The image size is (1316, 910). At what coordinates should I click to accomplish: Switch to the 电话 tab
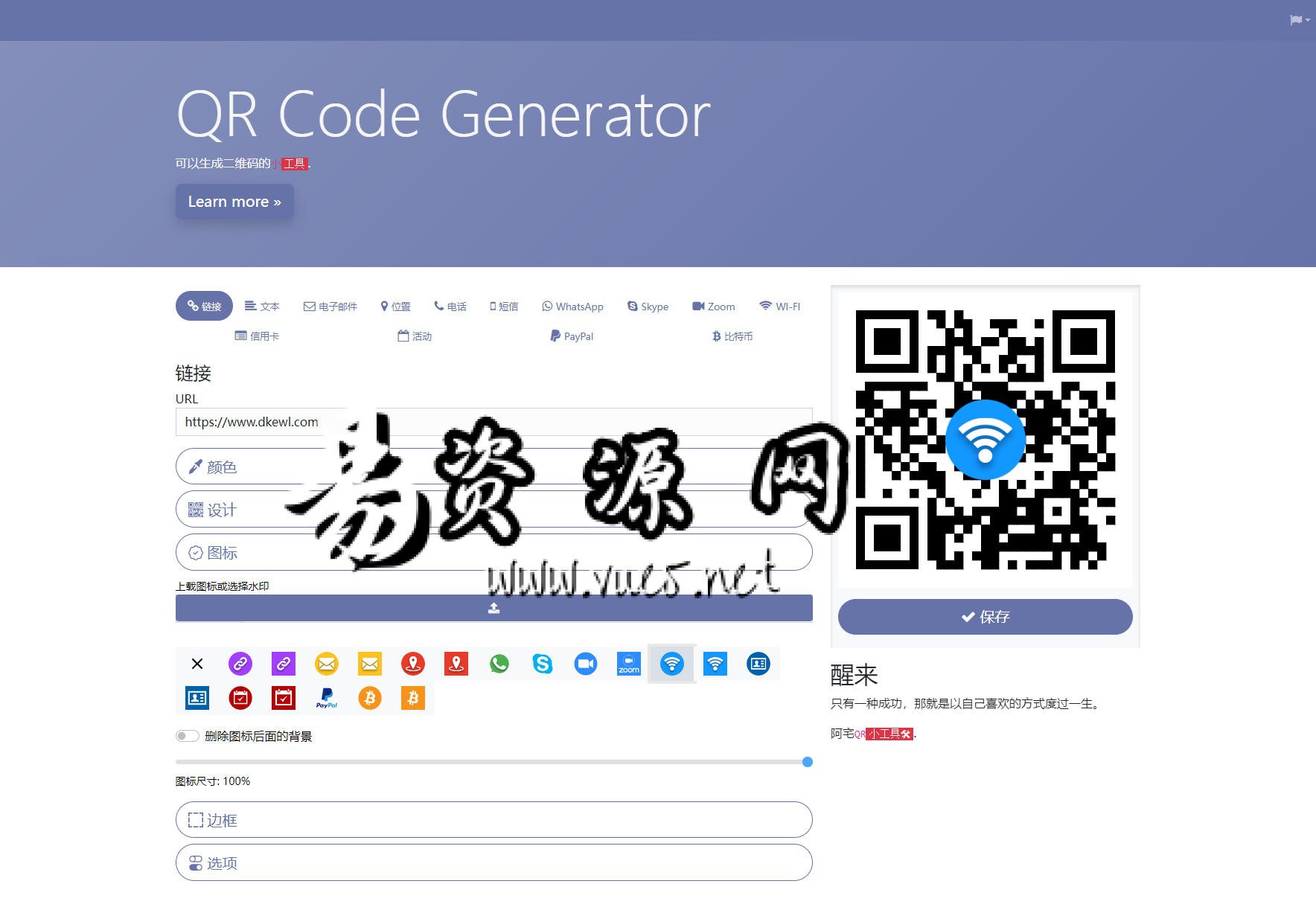coord(450,306)
